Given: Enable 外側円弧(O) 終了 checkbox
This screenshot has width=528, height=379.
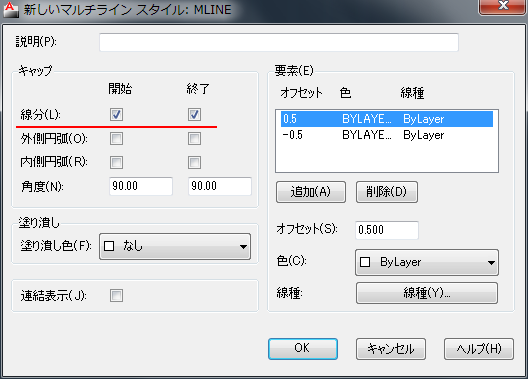Looking at the screenshot, I should 195,139.
